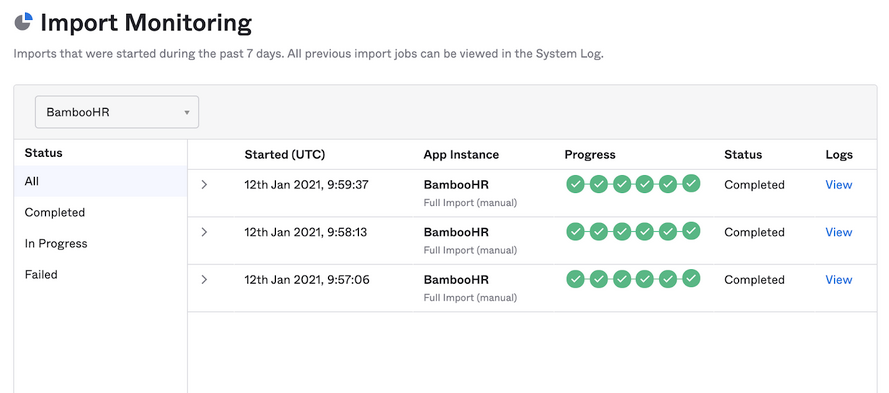
Task: Click Full Import (manual) in 9:57:06 row
Action: [x=470, y=298]
